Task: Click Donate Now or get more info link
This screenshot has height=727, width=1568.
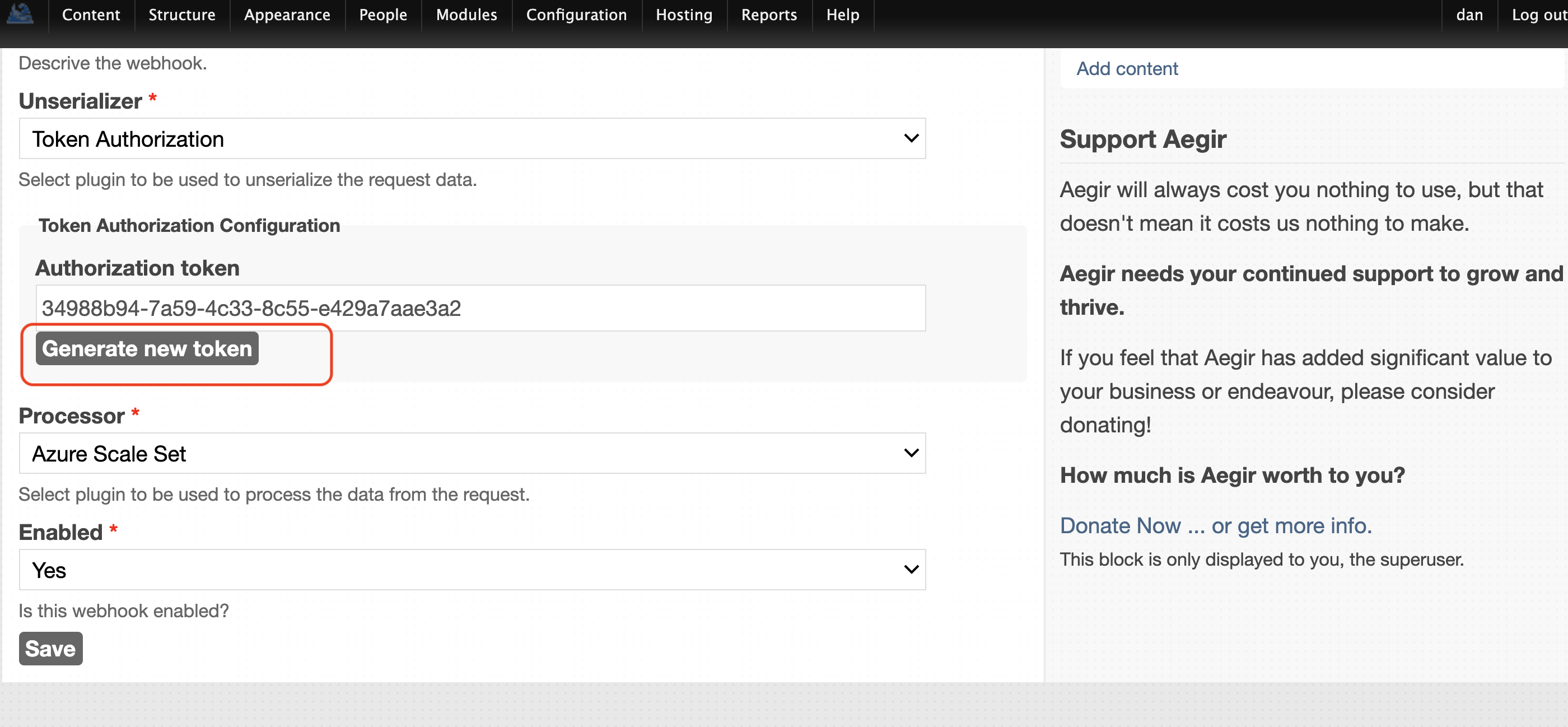Action: click(1216, 525)
